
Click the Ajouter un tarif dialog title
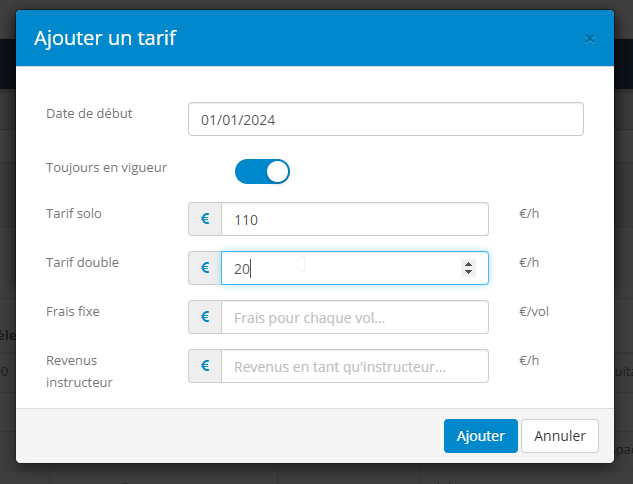coord(105,38)
